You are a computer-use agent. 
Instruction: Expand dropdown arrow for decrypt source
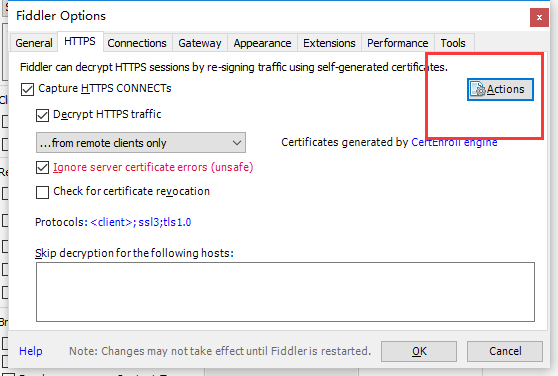pyautogui.click(x=237, y=143)
